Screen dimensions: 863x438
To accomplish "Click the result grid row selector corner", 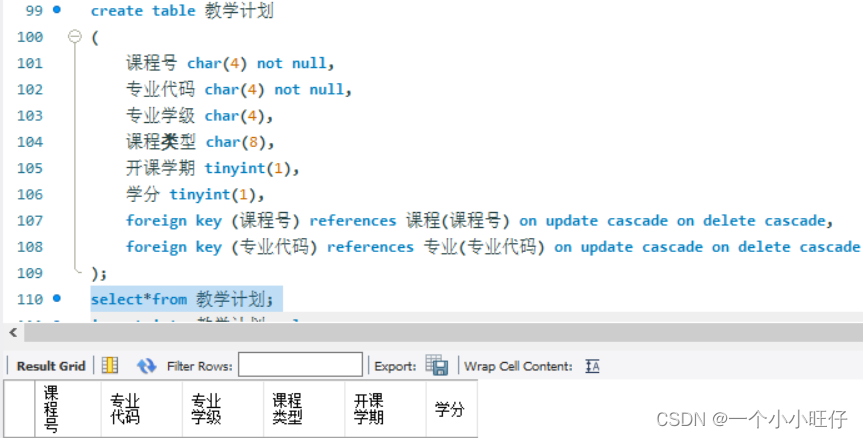I will point(19,409).
